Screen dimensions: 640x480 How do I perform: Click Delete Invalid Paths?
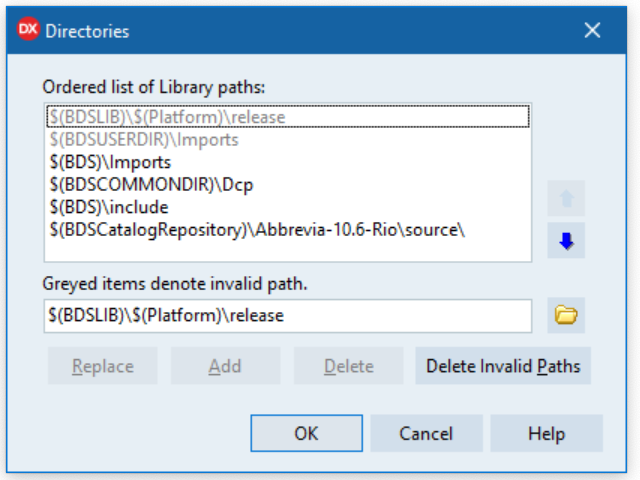503,366
